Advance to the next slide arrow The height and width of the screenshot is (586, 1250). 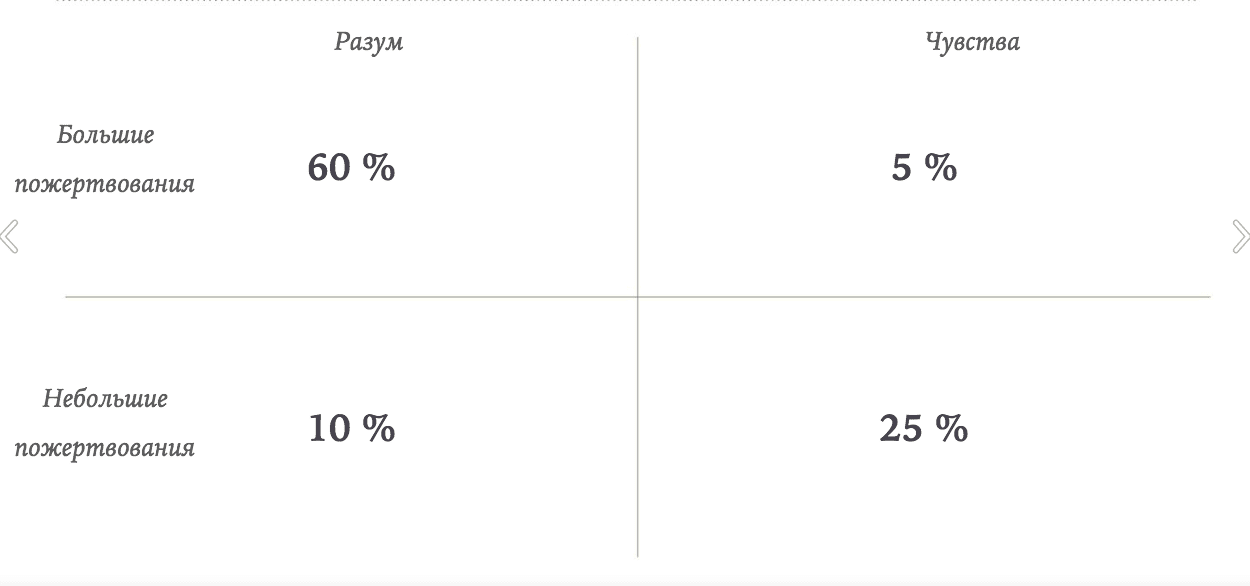1240,237
